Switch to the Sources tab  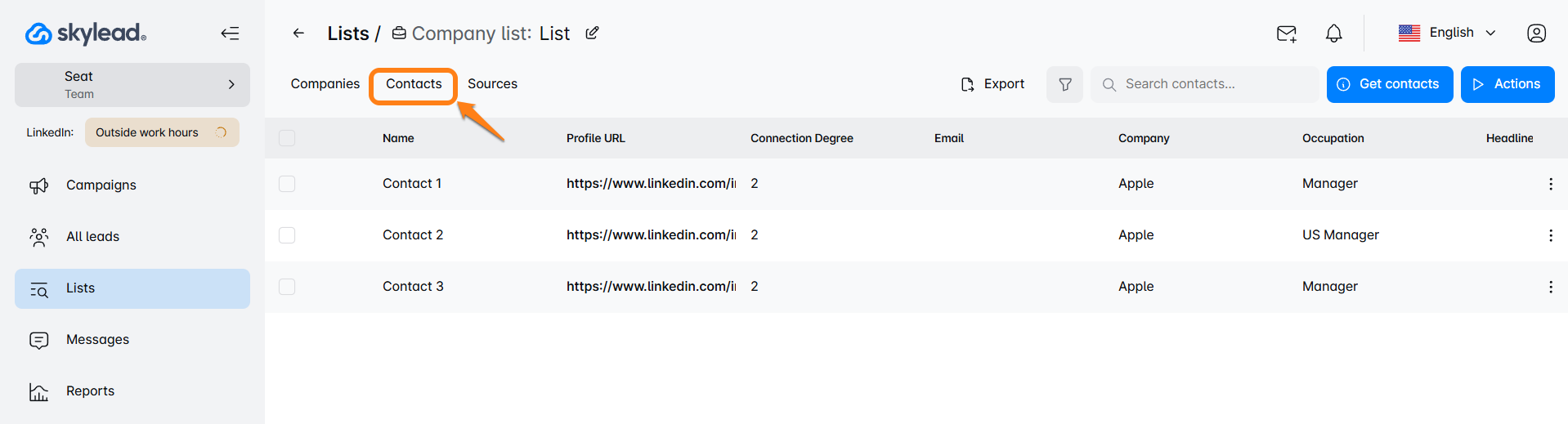point(492,84)
